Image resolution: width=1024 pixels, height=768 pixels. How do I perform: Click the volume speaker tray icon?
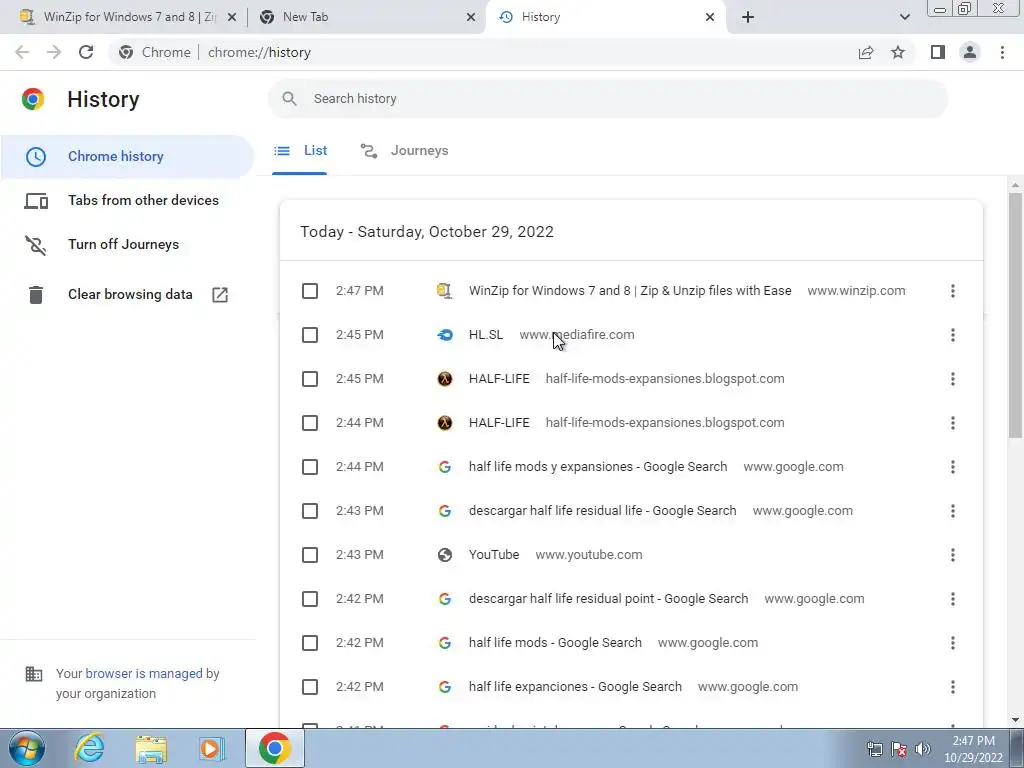coord(922,748)
